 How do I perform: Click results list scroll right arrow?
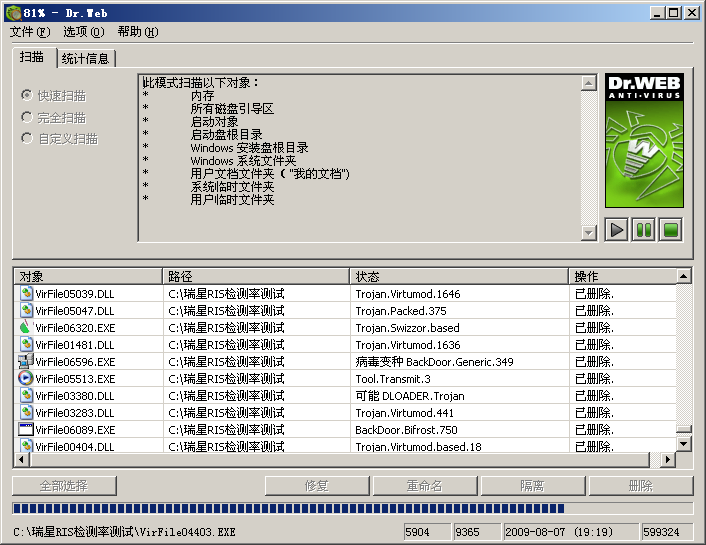click(x=668, y=460)
